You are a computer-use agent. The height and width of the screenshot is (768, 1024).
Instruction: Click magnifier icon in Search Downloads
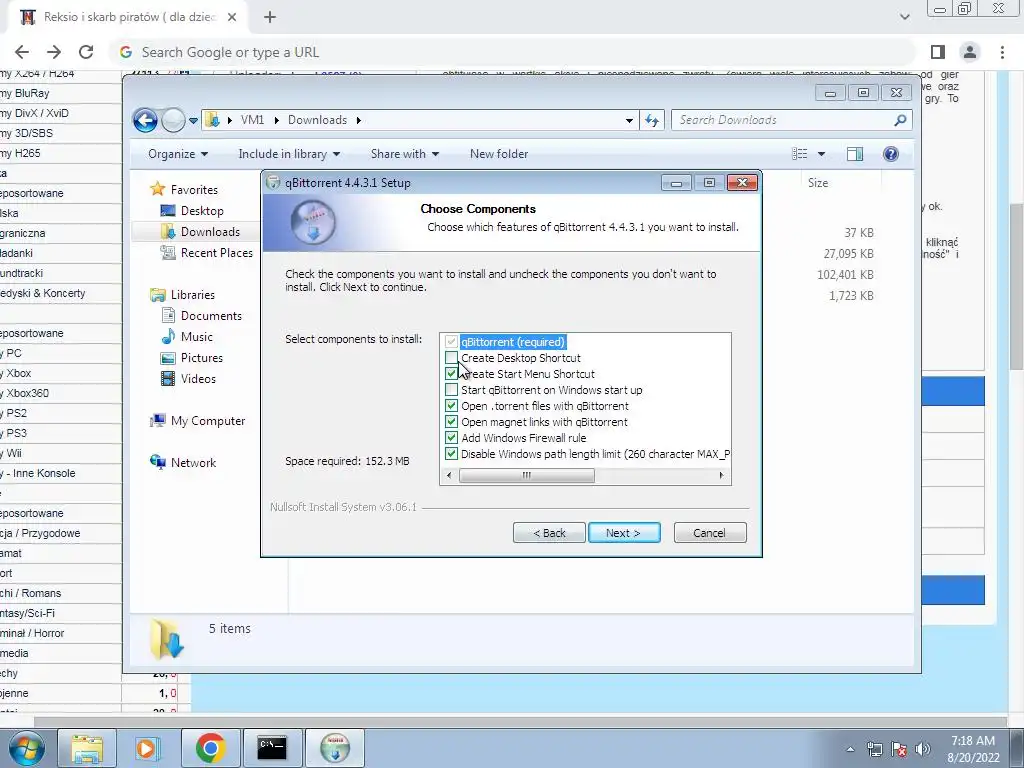point(901,120)
